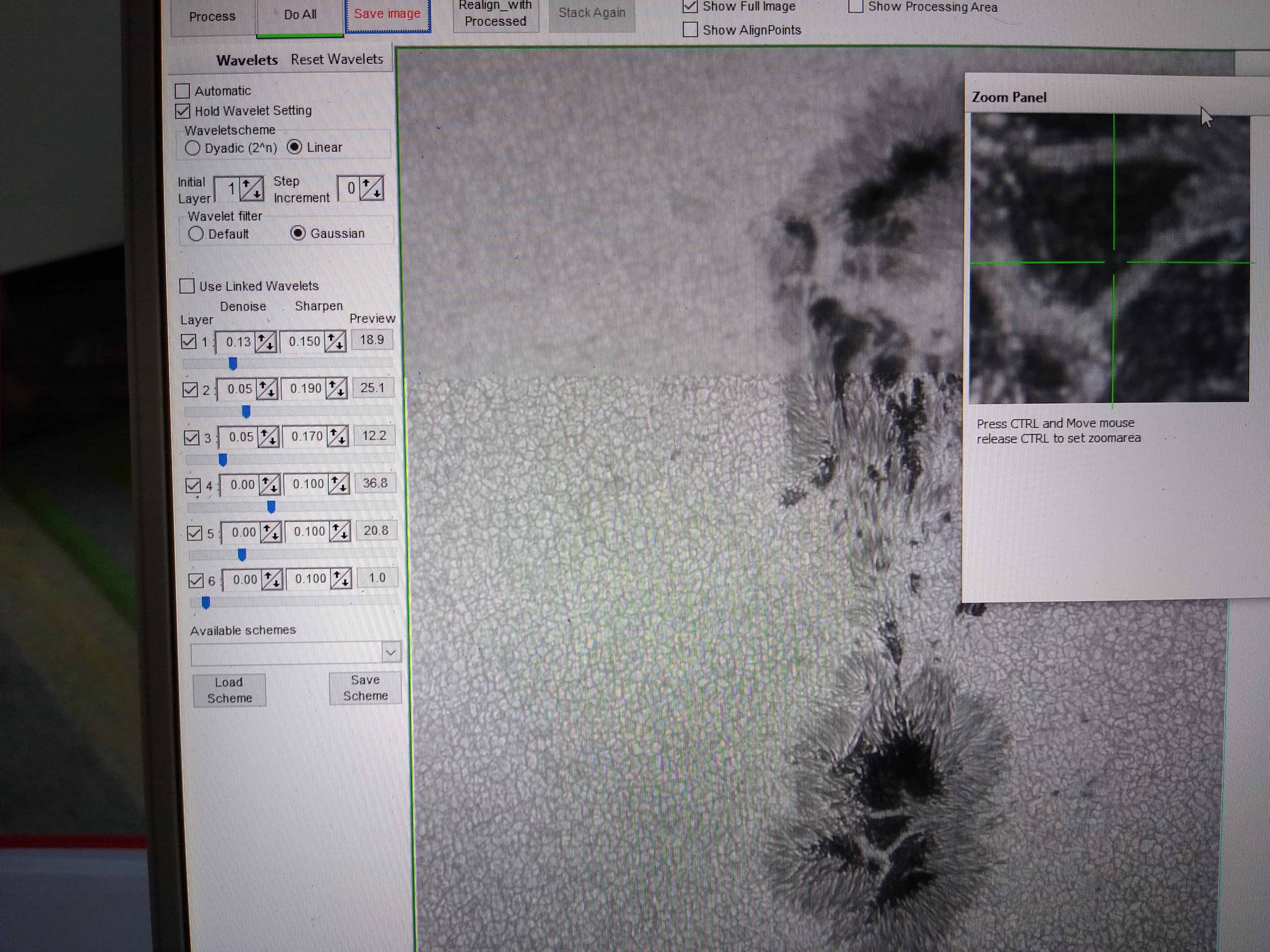Click layer 4 preview value 36.8
Viewport: 1270px width, 952px height.
(x=375, y=483)
